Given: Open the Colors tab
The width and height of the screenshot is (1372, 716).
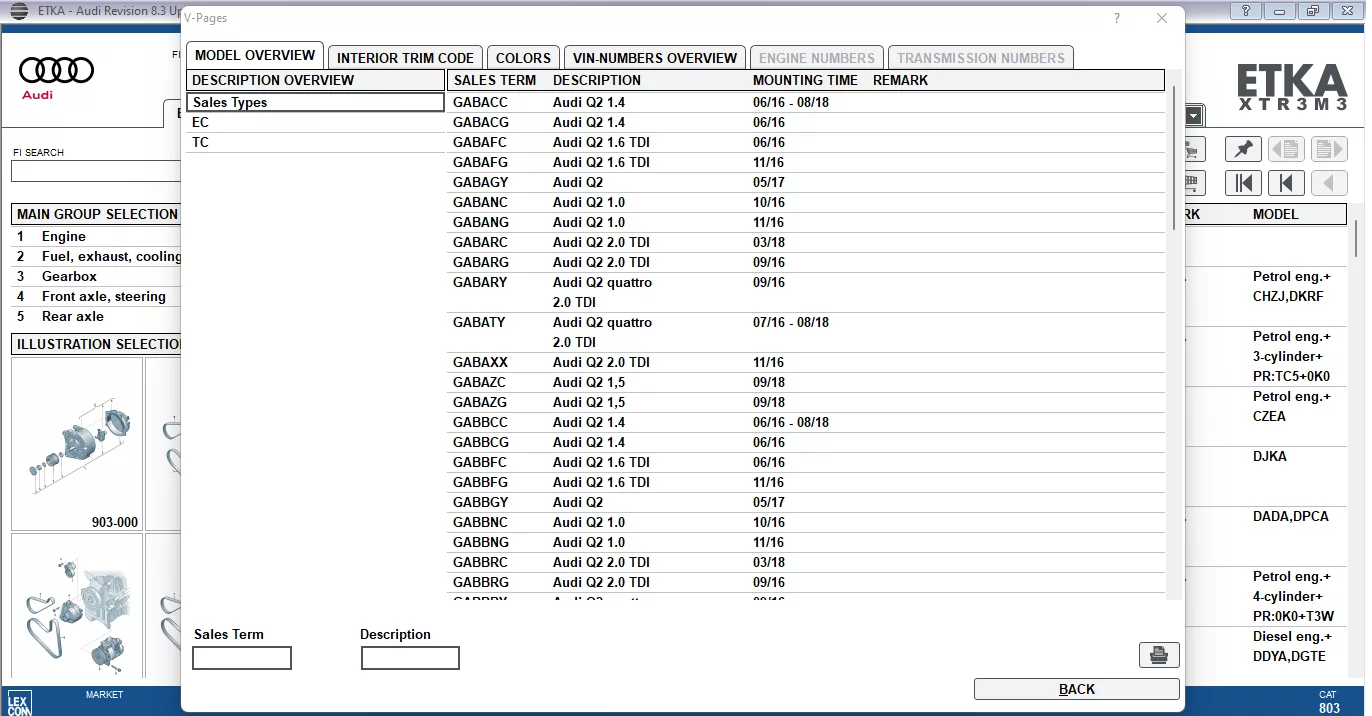Looking at the screenshot, I should click(x=523, y=58).
